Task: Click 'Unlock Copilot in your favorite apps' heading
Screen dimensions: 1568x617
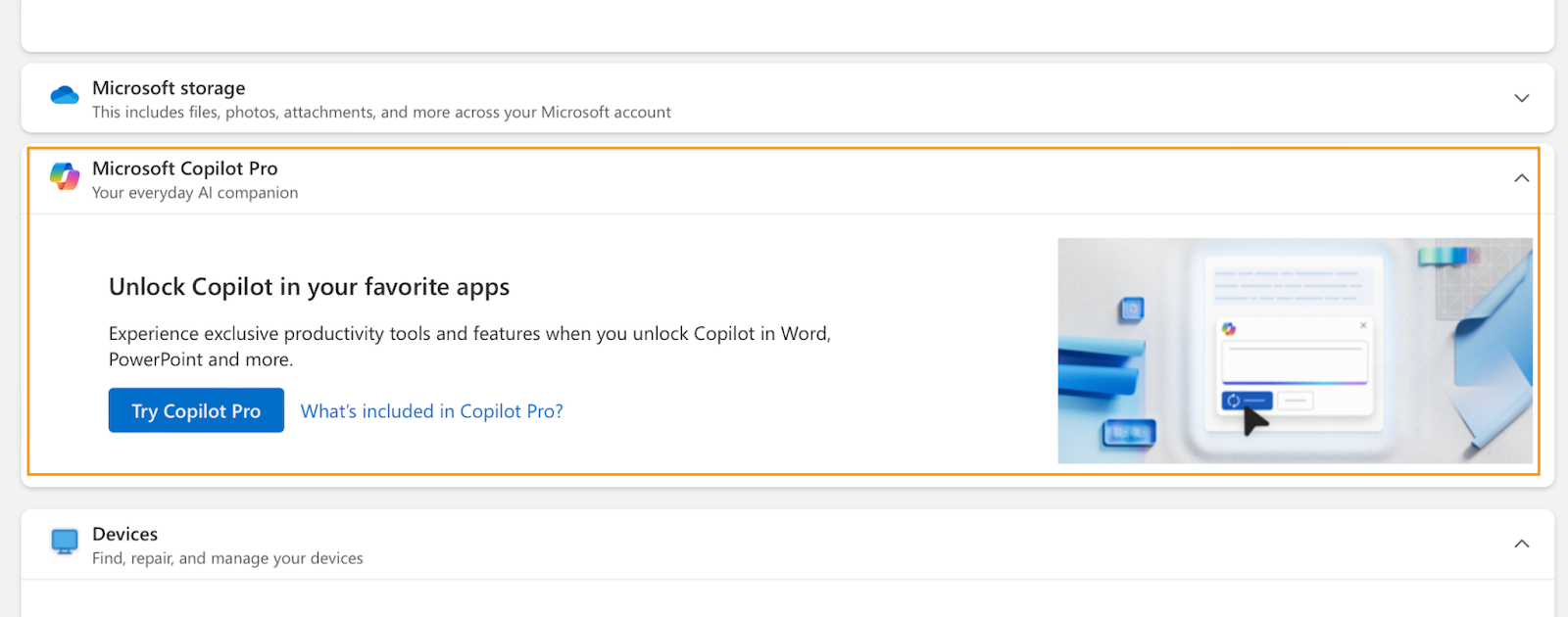Action: click(x=309, y=287)
